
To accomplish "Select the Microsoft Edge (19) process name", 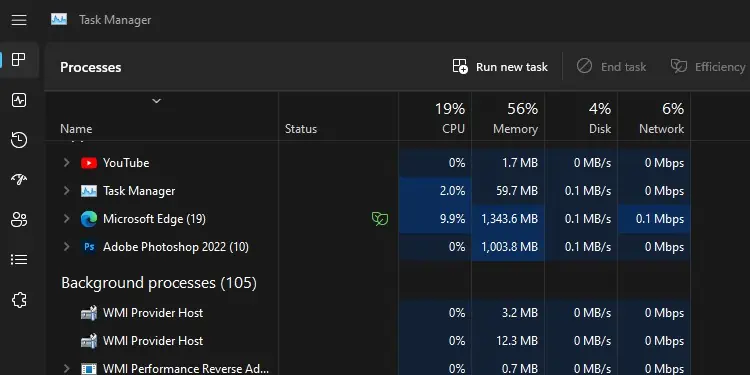I will (x=154, y=219).
